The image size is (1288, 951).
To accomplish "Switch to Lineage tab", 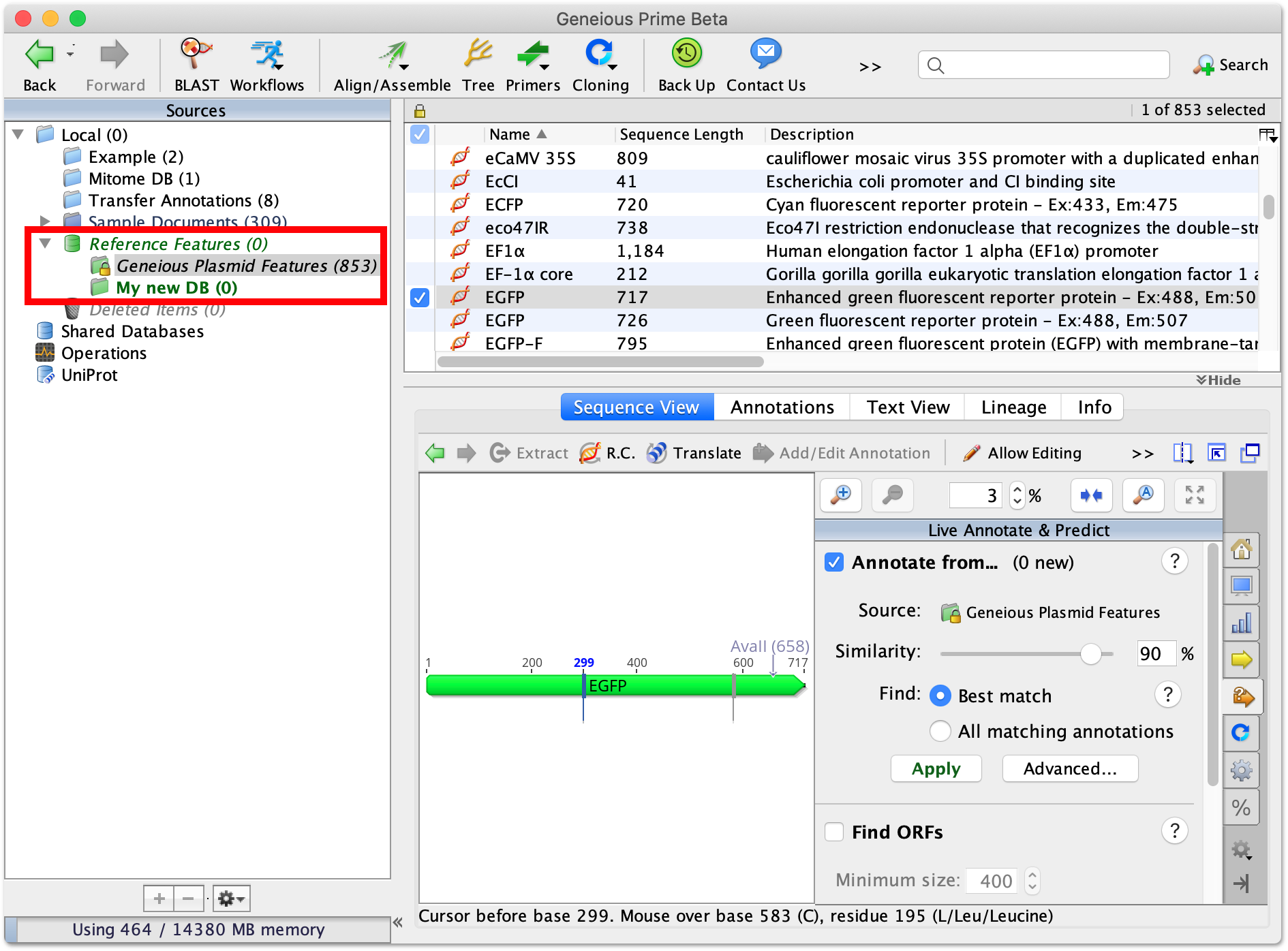I will coord(1013,407).
